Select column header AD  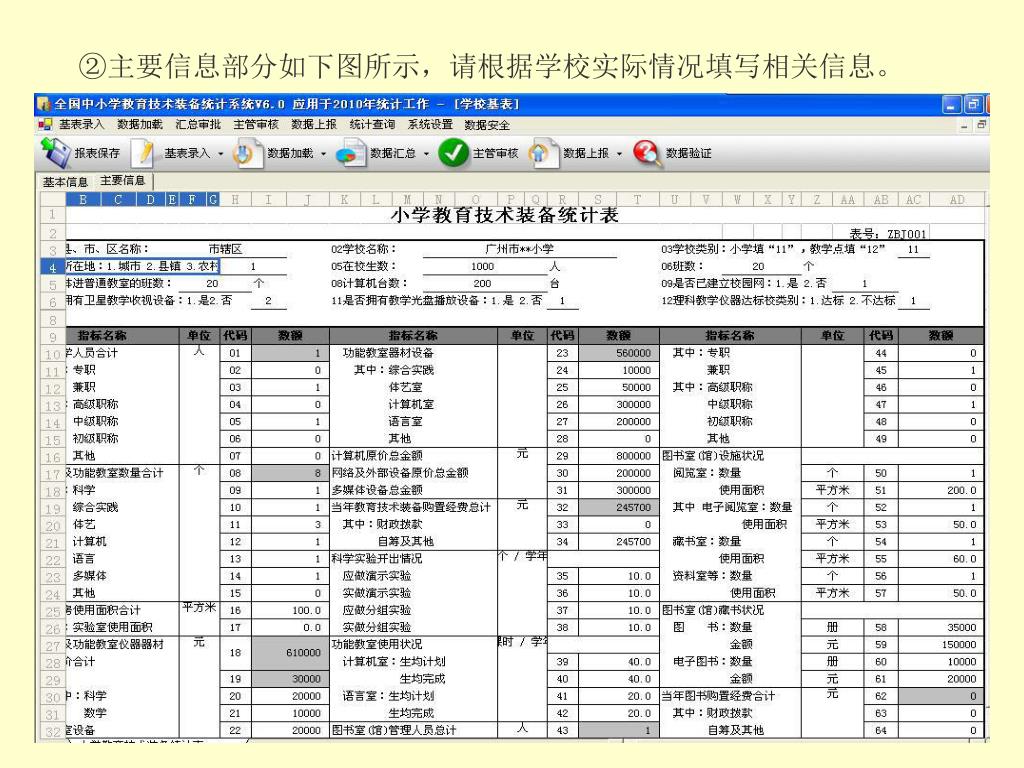[957, 200]
